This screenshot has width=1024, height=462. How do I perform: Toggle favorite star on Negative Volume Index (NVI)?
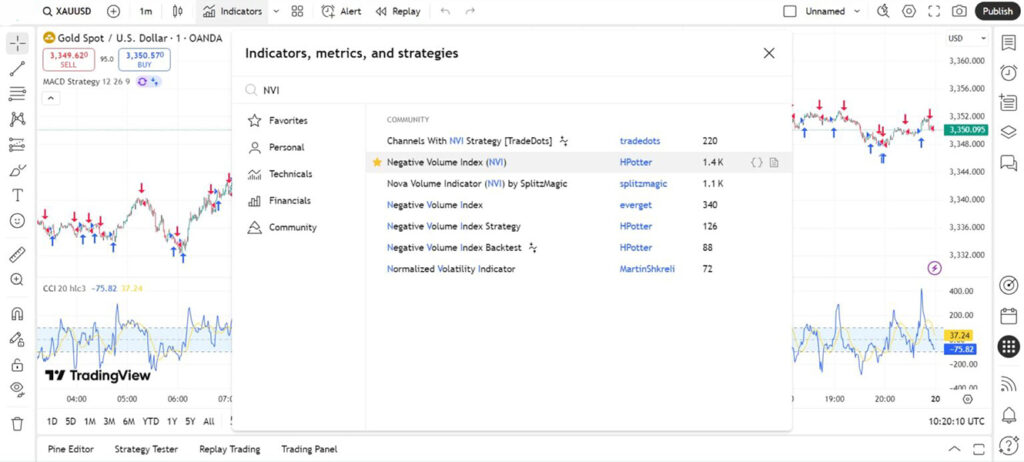pos(377,162)
